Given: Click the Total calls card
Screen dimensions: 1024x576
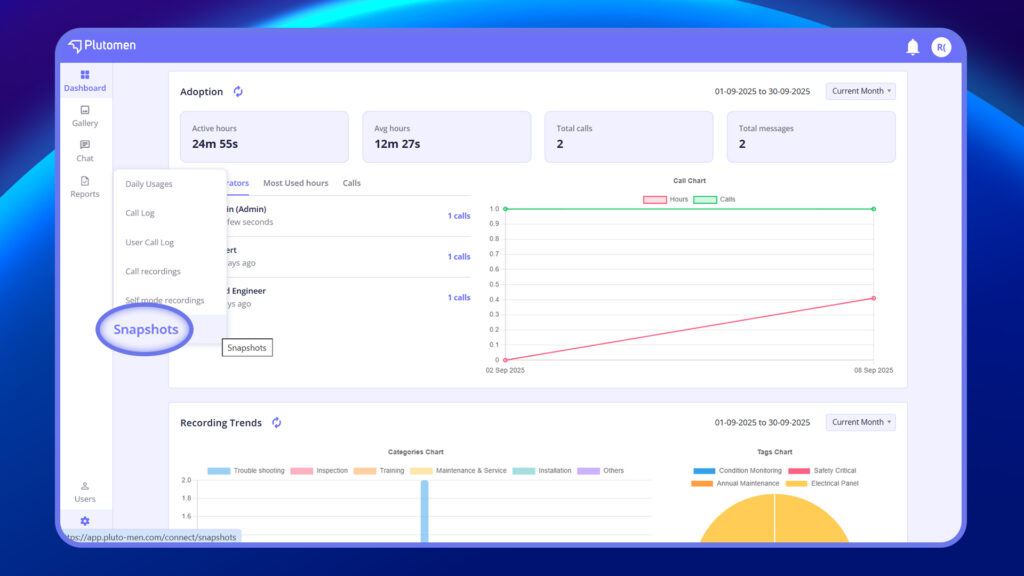Looking at the screenshot, I should tap(629, 136).
